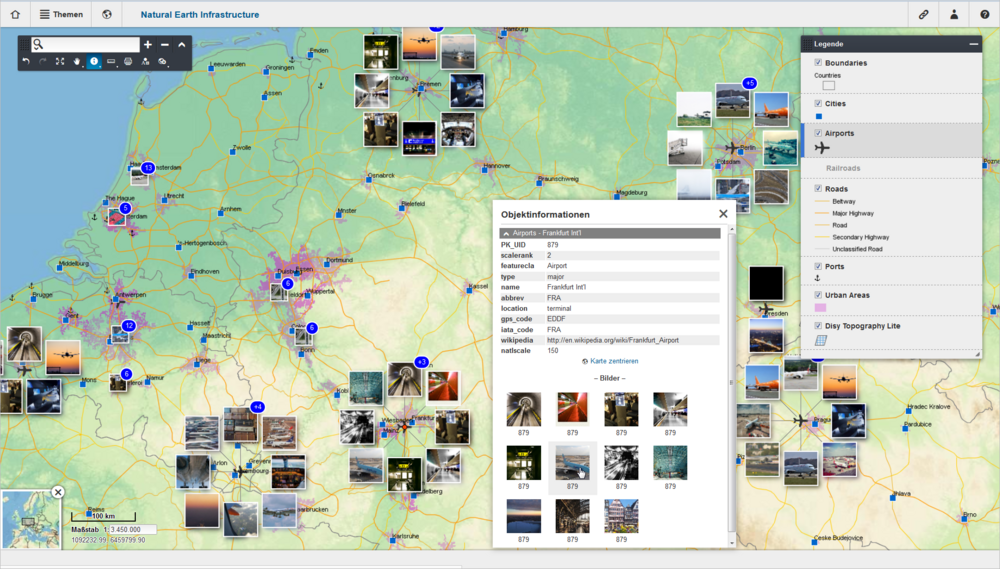Click the home icon in the top bar
1000x569 pixels.
pos(15,15)
